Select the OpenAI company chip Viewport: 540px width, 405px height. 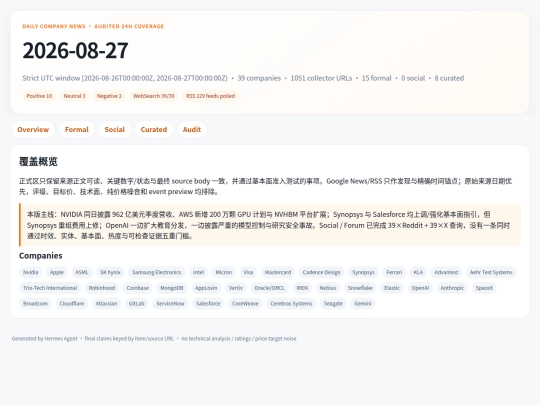tap(420, 288)
